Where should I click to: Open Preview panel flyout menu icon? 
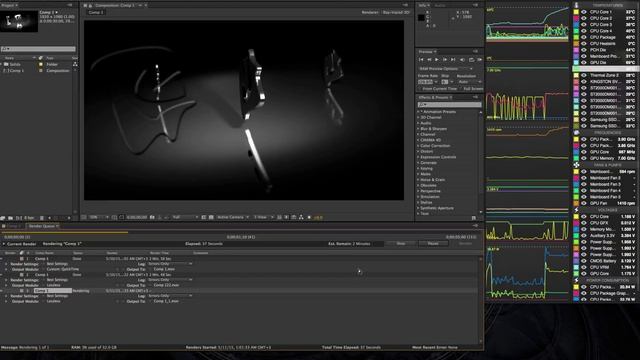coord(476,51)
